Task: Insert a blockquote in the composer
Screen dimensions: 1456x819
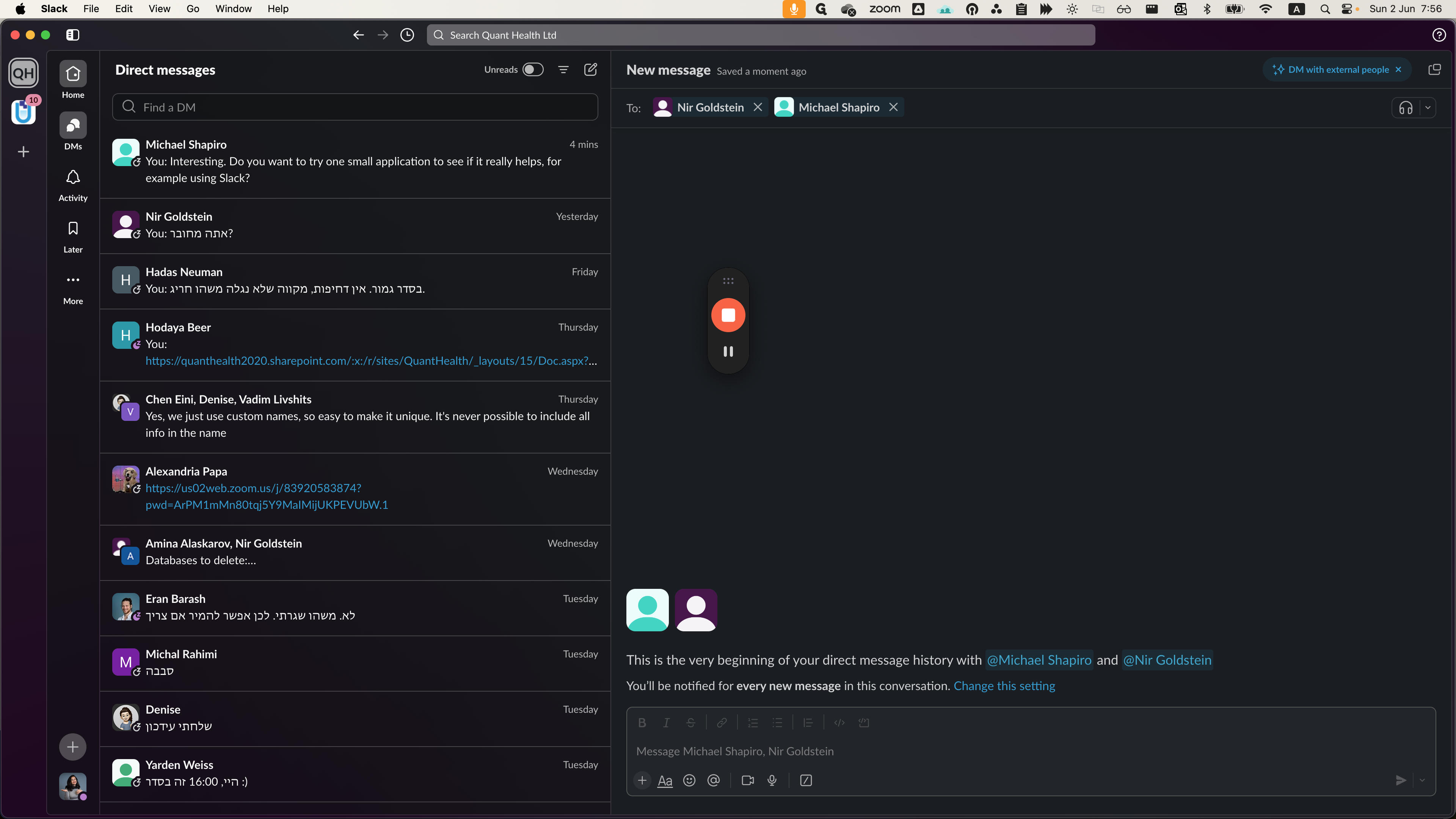Action: coord(808,722)
